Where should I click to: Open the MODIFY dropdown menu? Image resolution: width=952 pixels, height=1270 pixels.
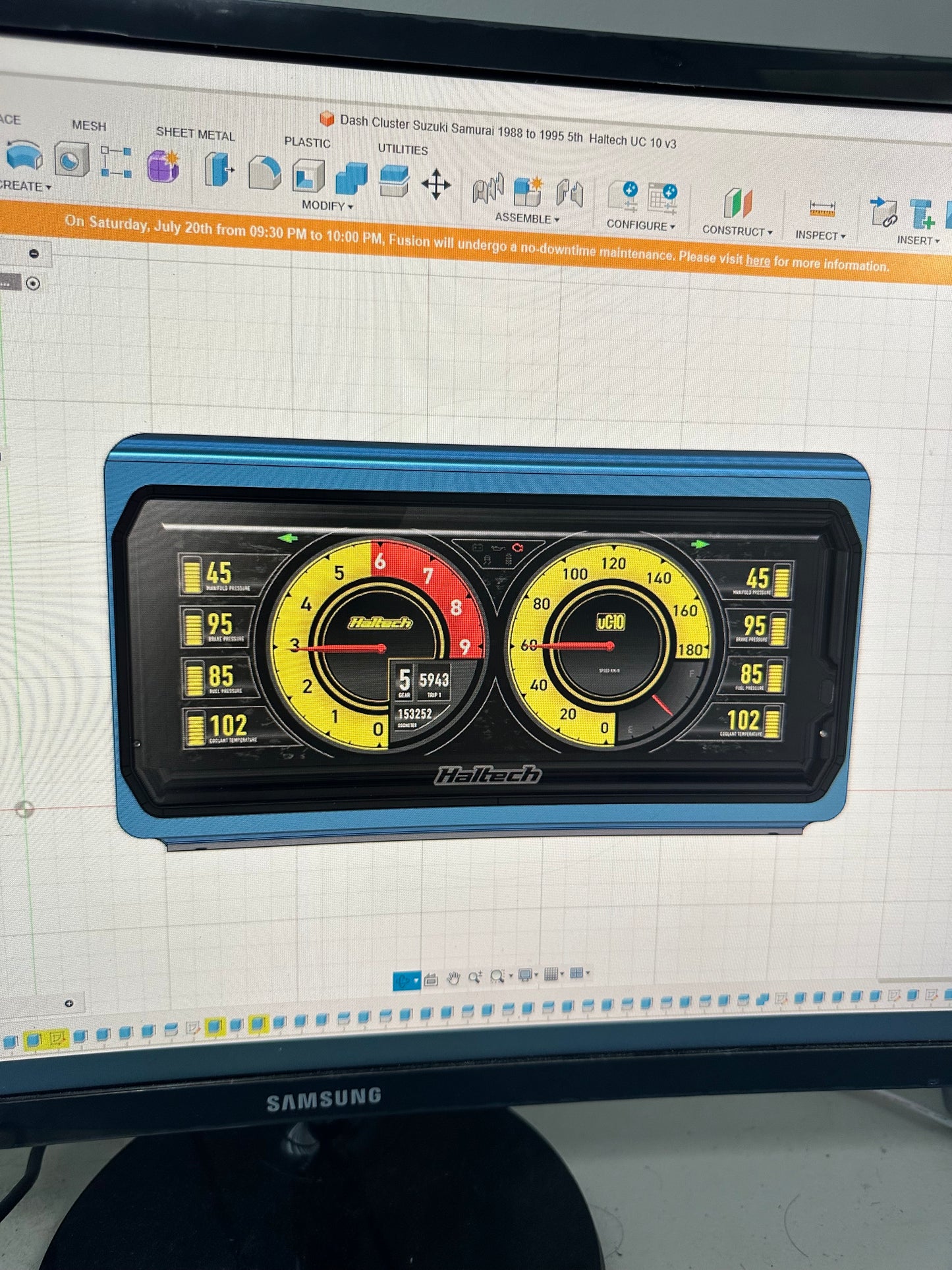(327, 206)
